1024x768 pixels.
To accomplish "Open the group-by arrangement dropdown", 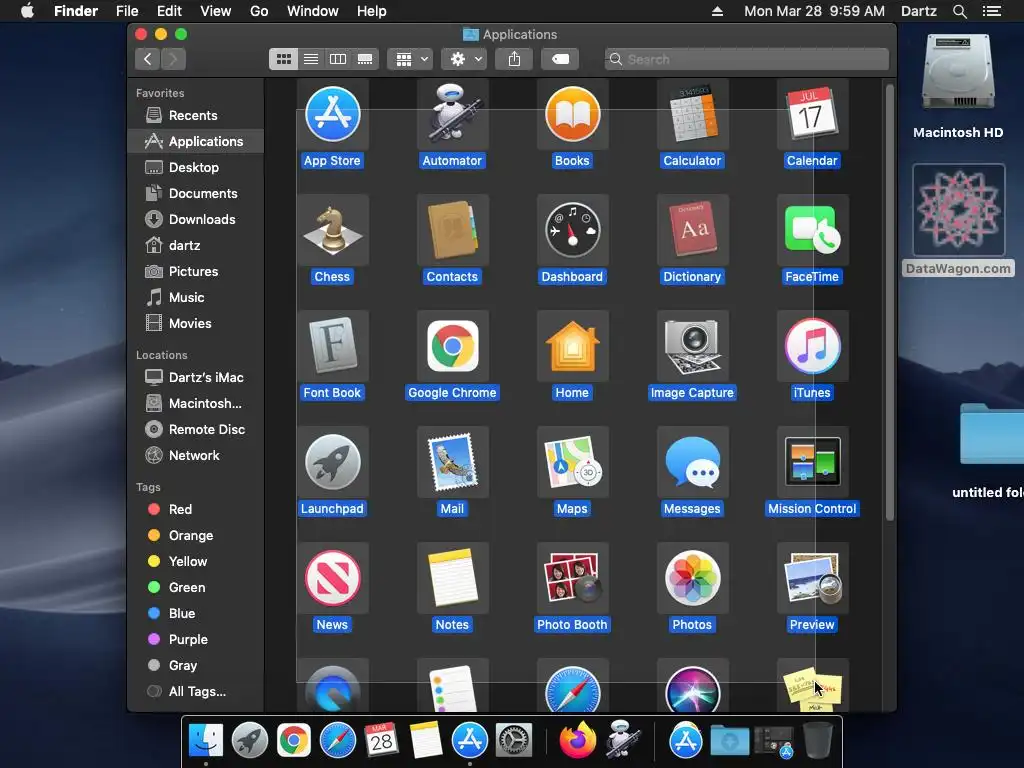I will [411, 59].
